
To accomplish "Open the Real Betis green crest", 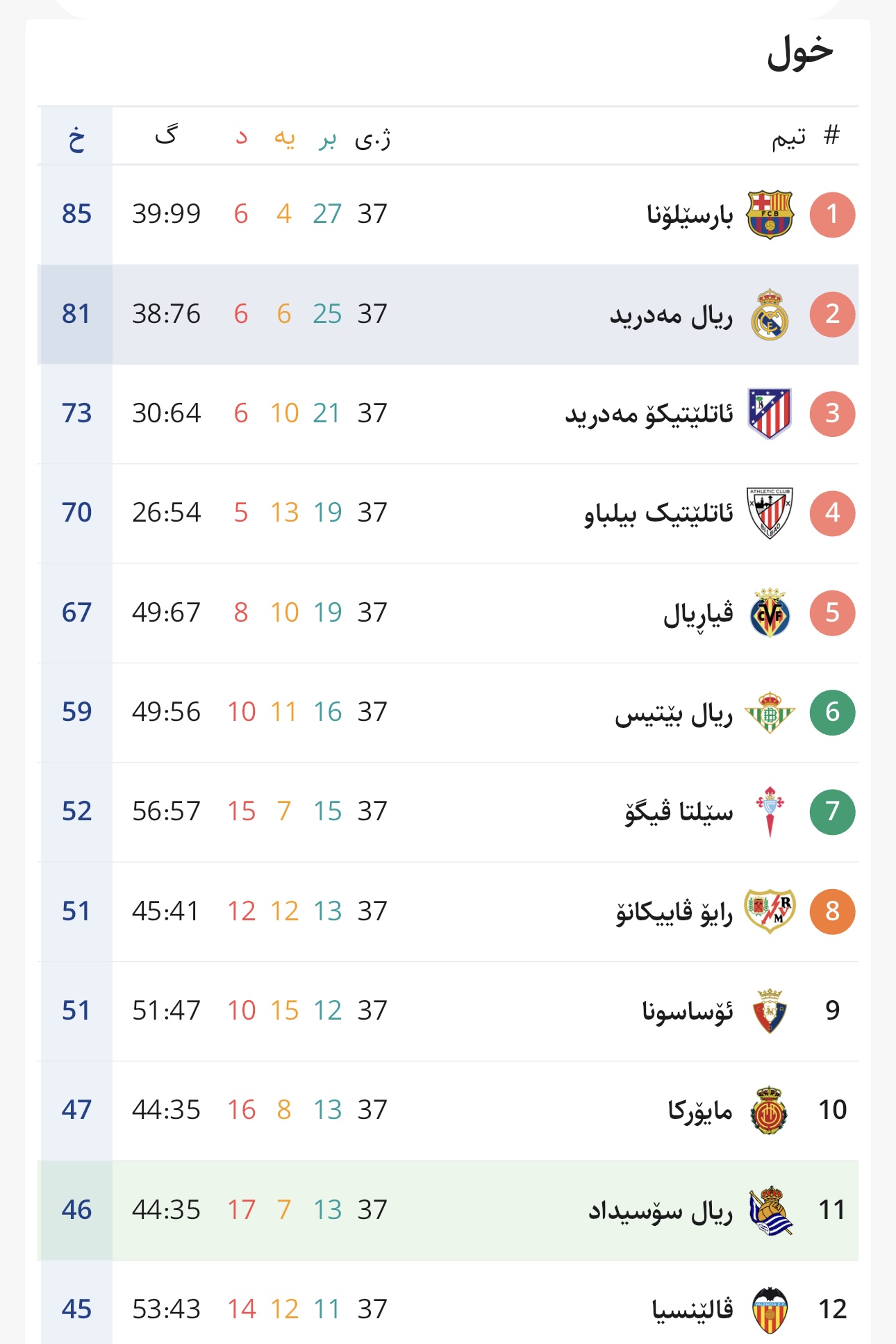I will tap(770, 713).
